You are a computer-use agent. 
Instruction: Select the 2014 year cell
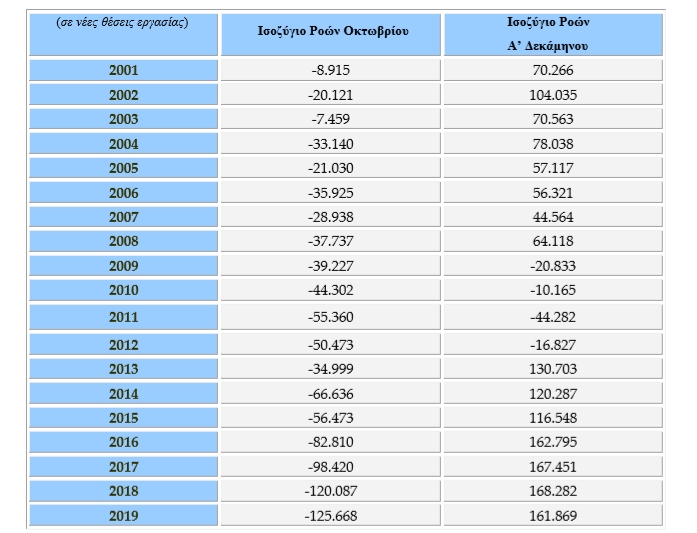pyautogui.click(x=123, y=394)
